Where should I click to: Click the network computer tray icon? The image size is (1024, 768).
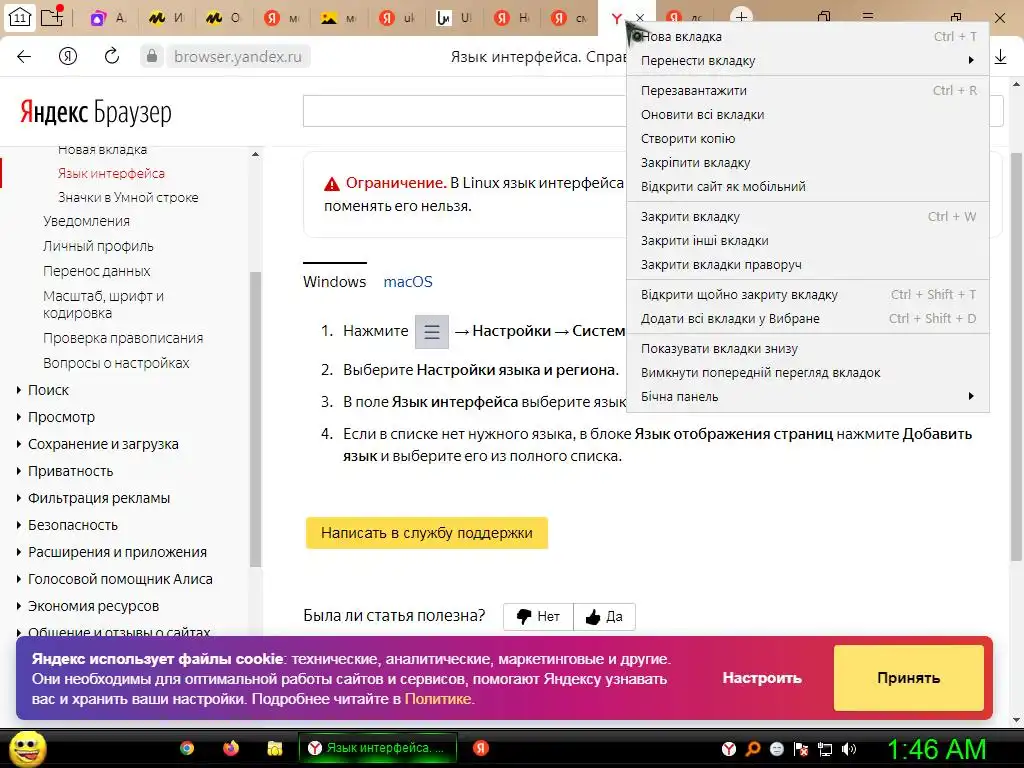click(825, 749)
